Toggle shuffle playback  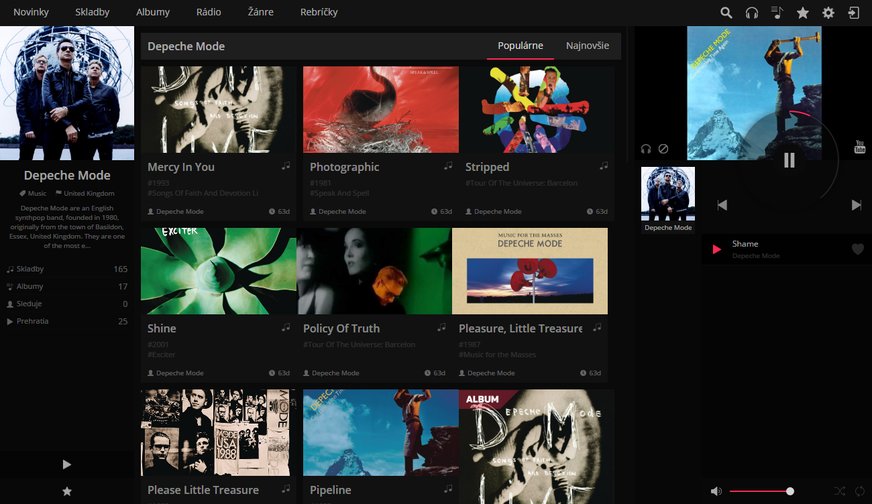pyautogui.click(x=839, y=491)
